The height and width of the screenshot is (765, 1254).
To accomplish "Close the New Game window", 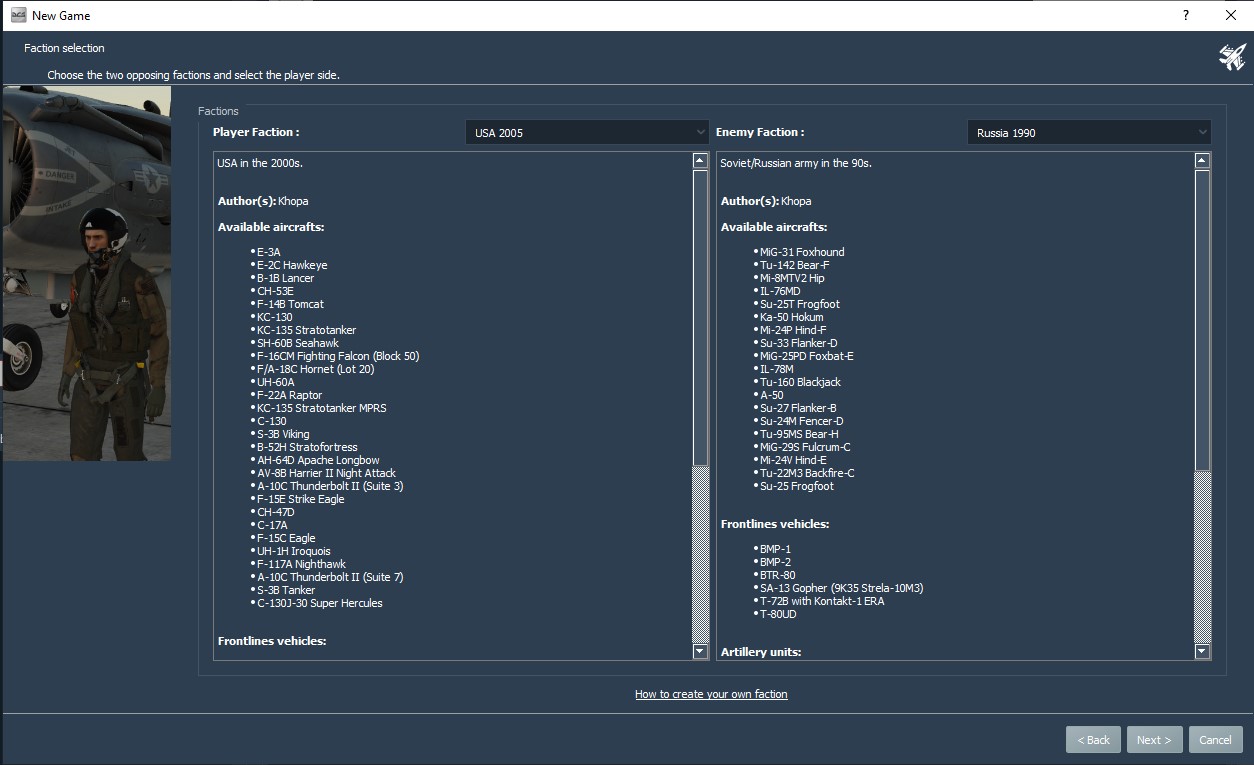I will [1231, 15].
